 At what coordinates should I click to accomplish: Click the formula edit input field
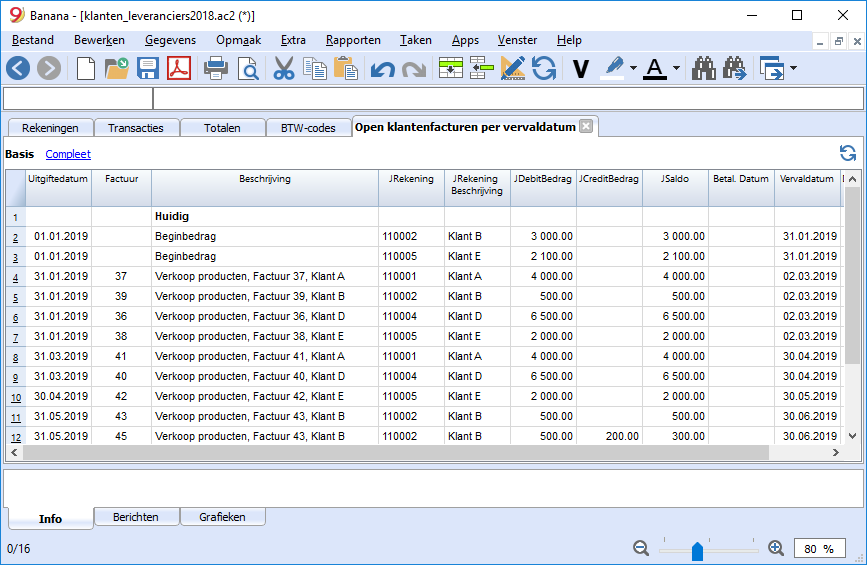508,99
